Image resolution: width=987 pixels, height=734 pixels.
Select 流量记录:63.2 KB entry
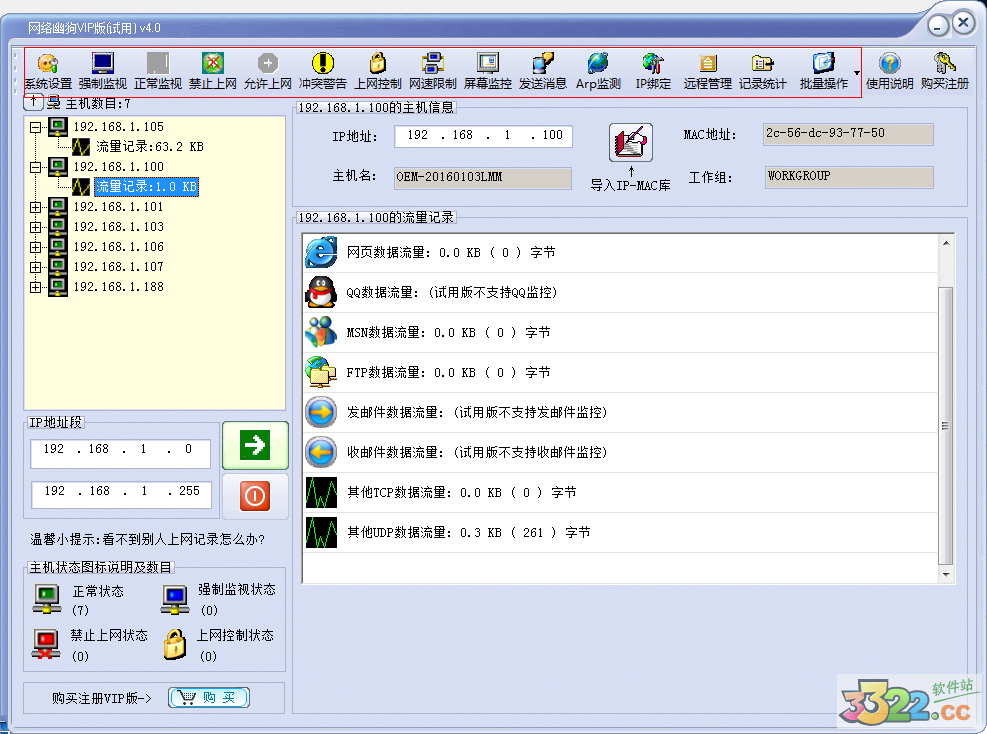pyautogui.click(x=150, y=147)
